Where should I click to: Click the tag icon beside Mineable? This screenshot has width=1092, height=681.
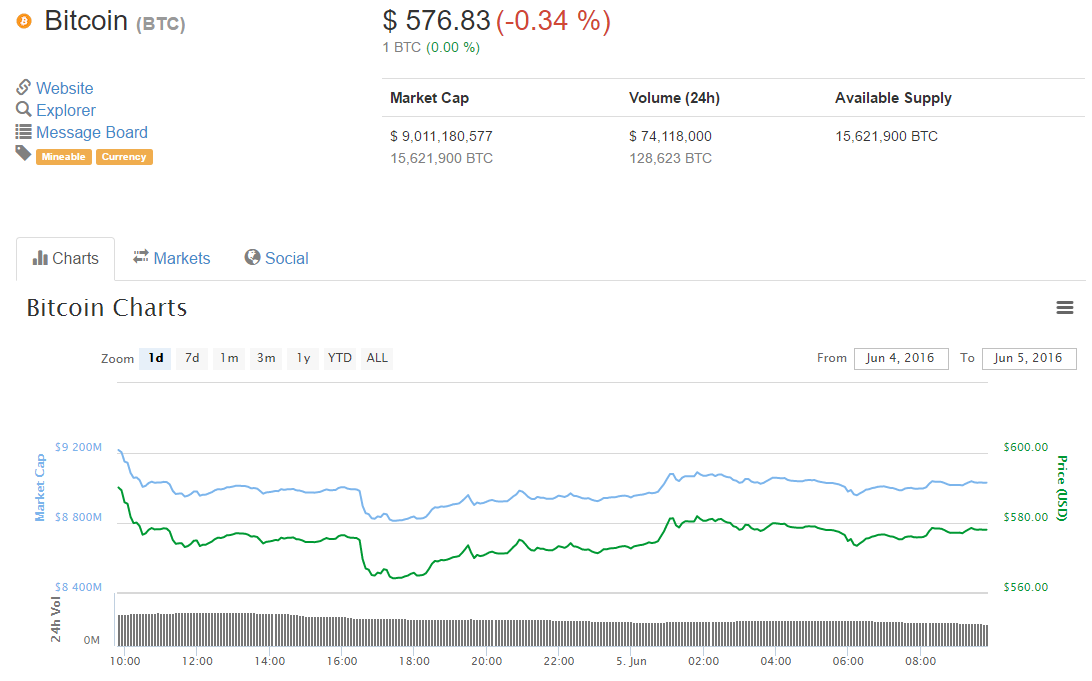(24, 154)
